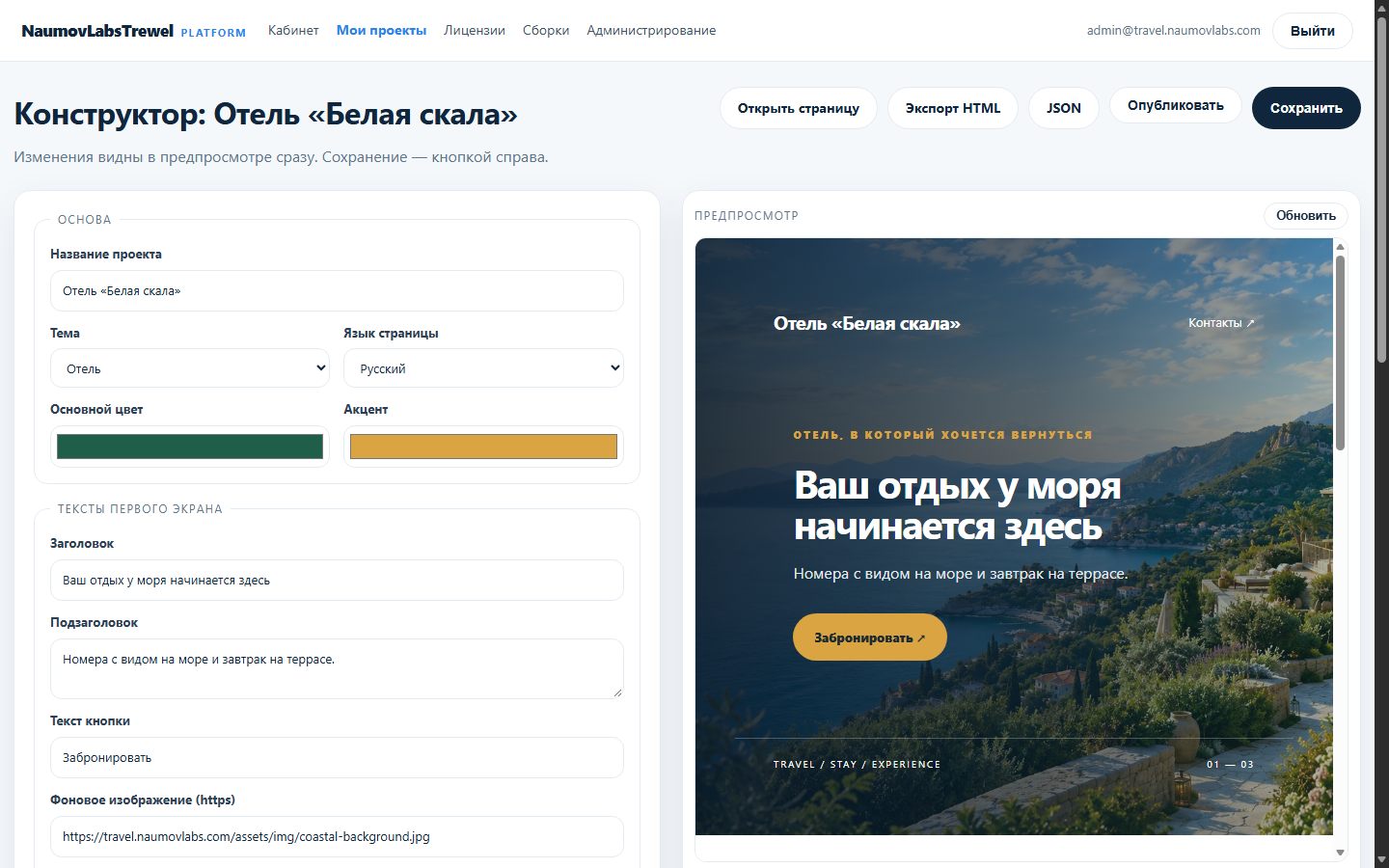This screenshot has height=868, width=1389.
Task: Click the '01 — 03' slide counter
Action: pyautogui.click(x=1230, y=765)
